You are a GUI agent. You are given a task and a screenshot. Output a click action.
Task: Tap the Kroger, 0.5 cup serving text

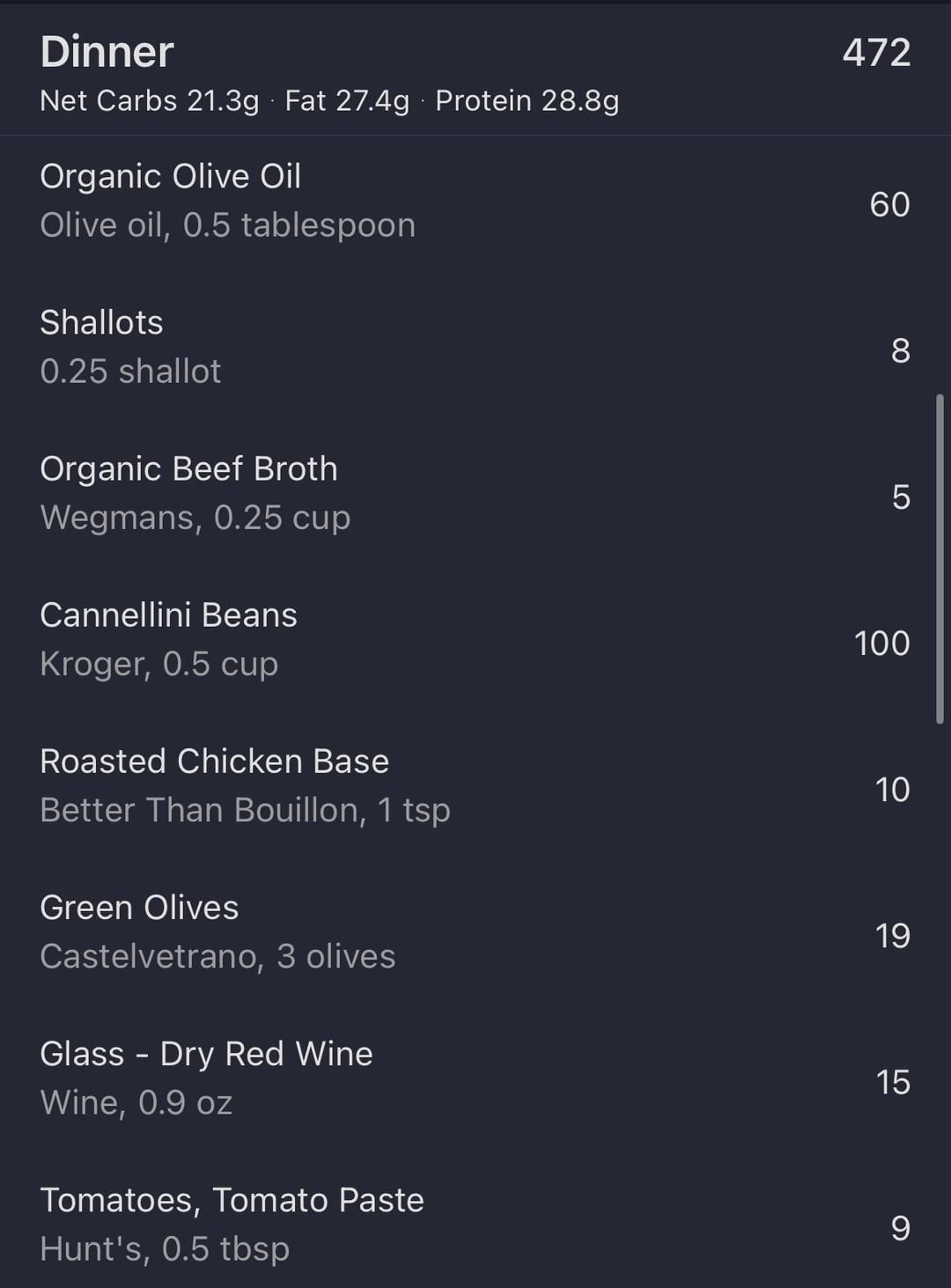(158, 664)
